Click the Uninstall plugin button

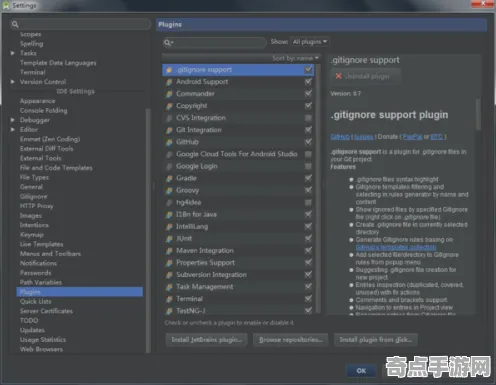coord(366,76)
